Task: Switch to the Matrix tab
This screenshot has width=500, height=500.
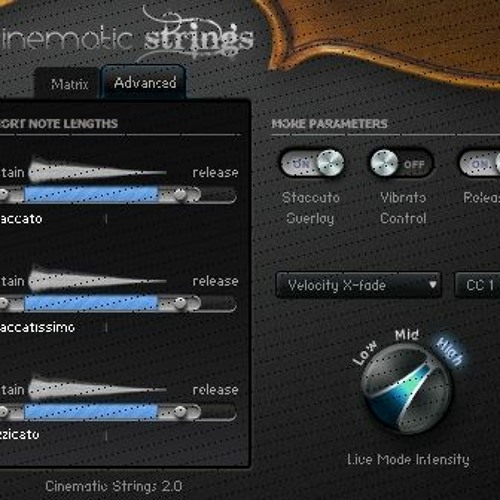Action: [69, 84]
